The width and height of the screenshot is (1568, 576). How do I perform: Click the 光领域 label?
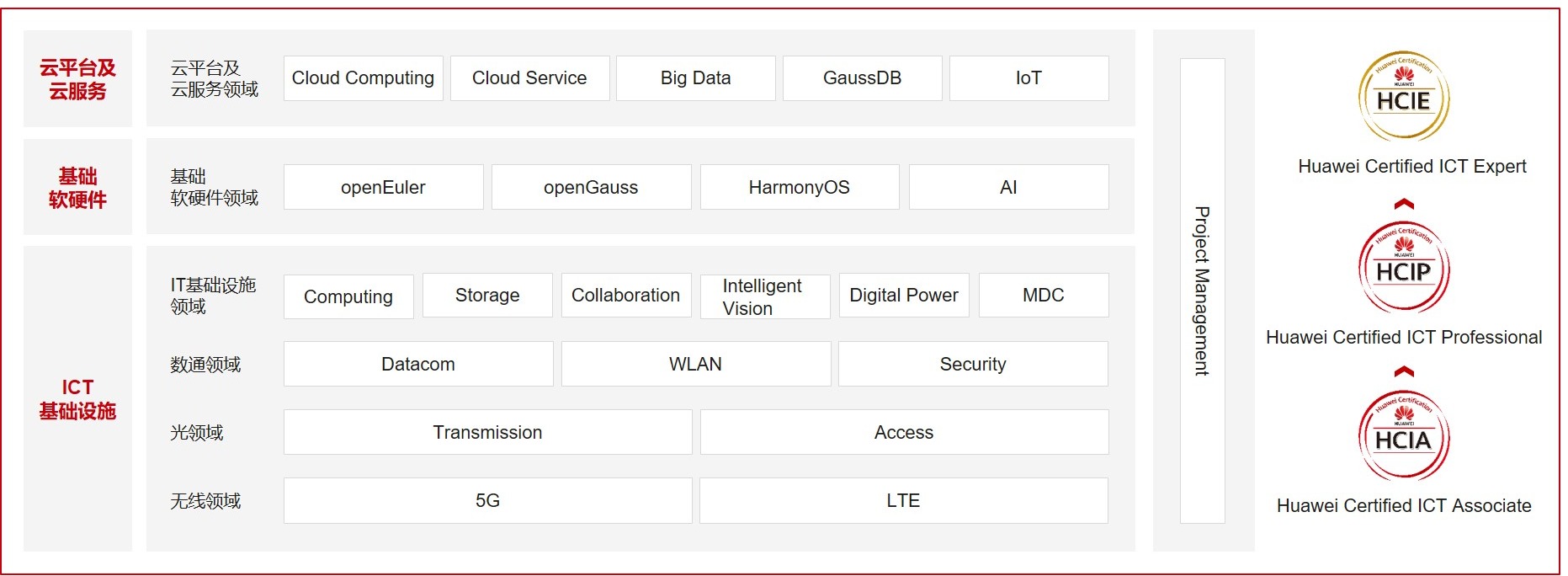[197, 433]
